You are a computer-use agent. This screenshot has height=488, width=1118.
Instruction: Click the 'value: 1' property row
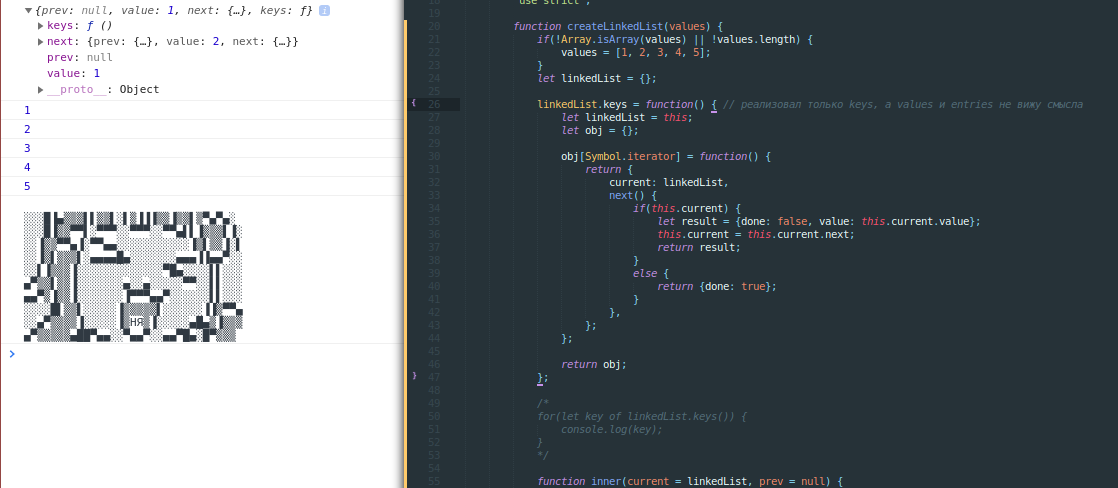point(73,74)
